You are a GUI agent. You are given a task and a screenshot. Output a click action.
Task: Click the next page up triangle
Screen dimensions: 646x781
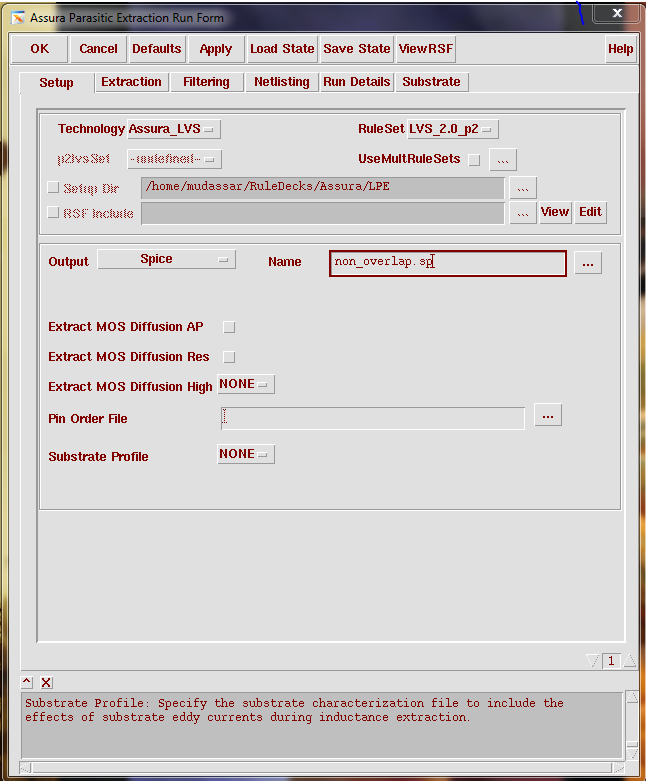tap(630, 661)
